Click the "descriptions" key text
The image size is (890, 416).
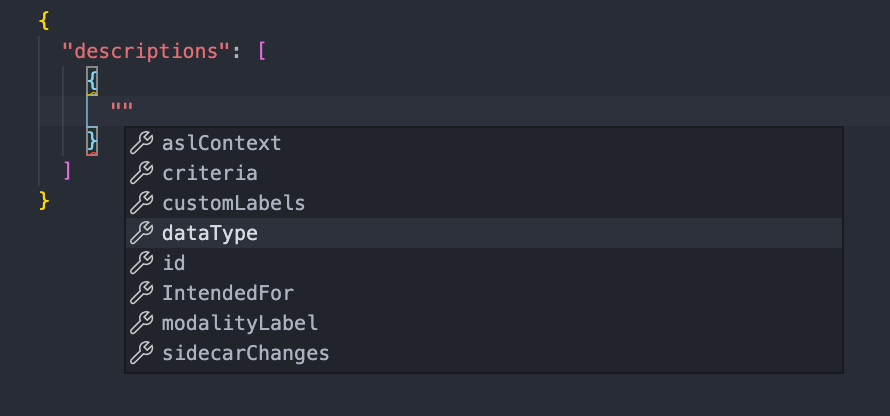145,50
